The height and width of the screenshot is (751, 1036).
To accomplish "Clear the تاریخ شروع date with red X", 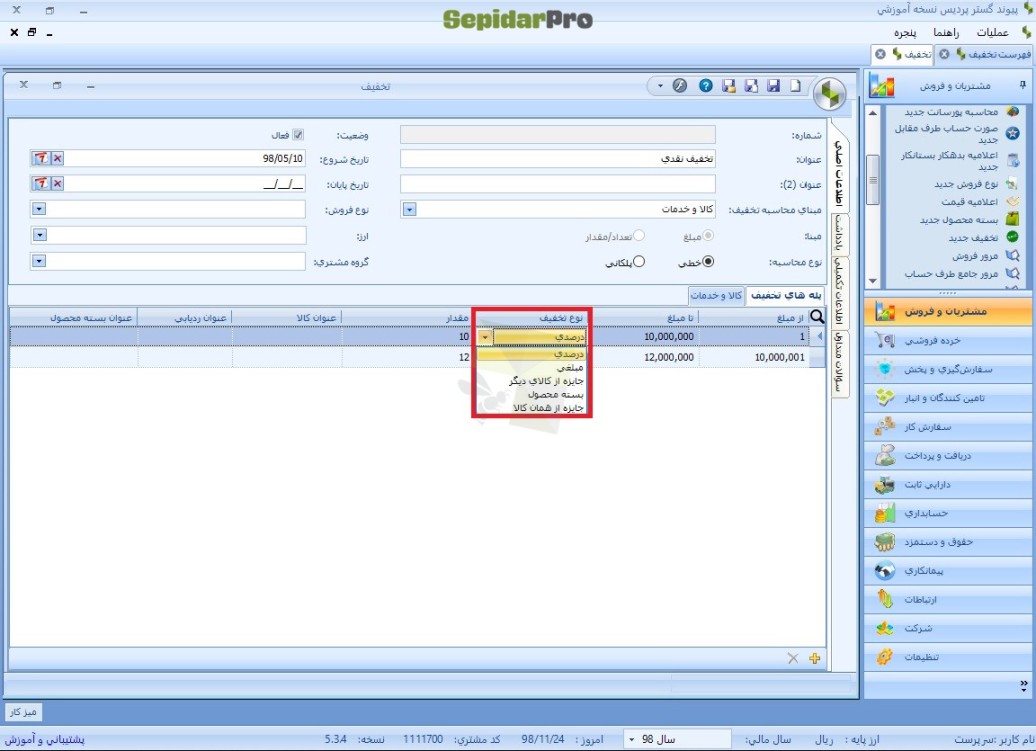I will tap(57, 159).
